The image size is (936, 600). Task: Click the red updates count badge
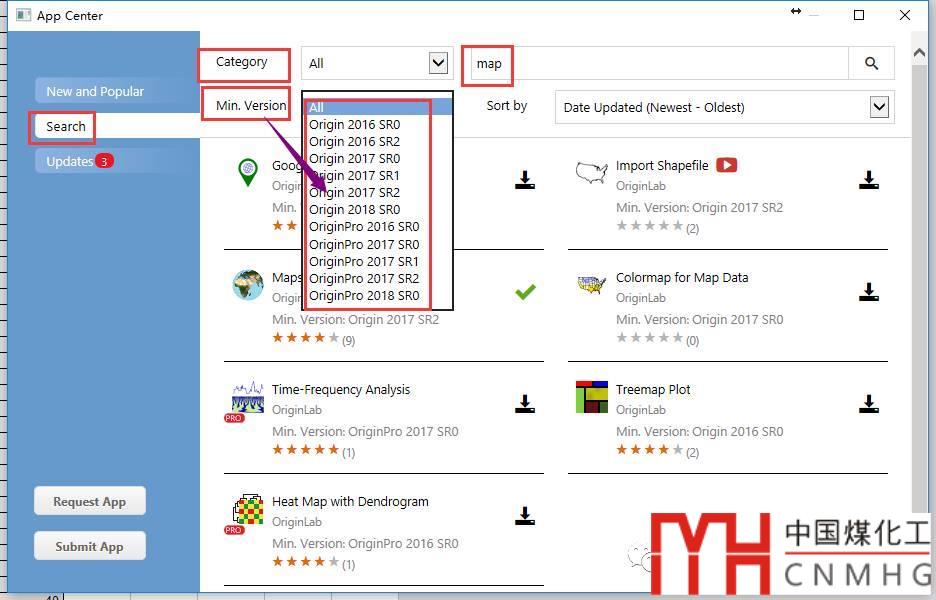click(x=104, y=161)
